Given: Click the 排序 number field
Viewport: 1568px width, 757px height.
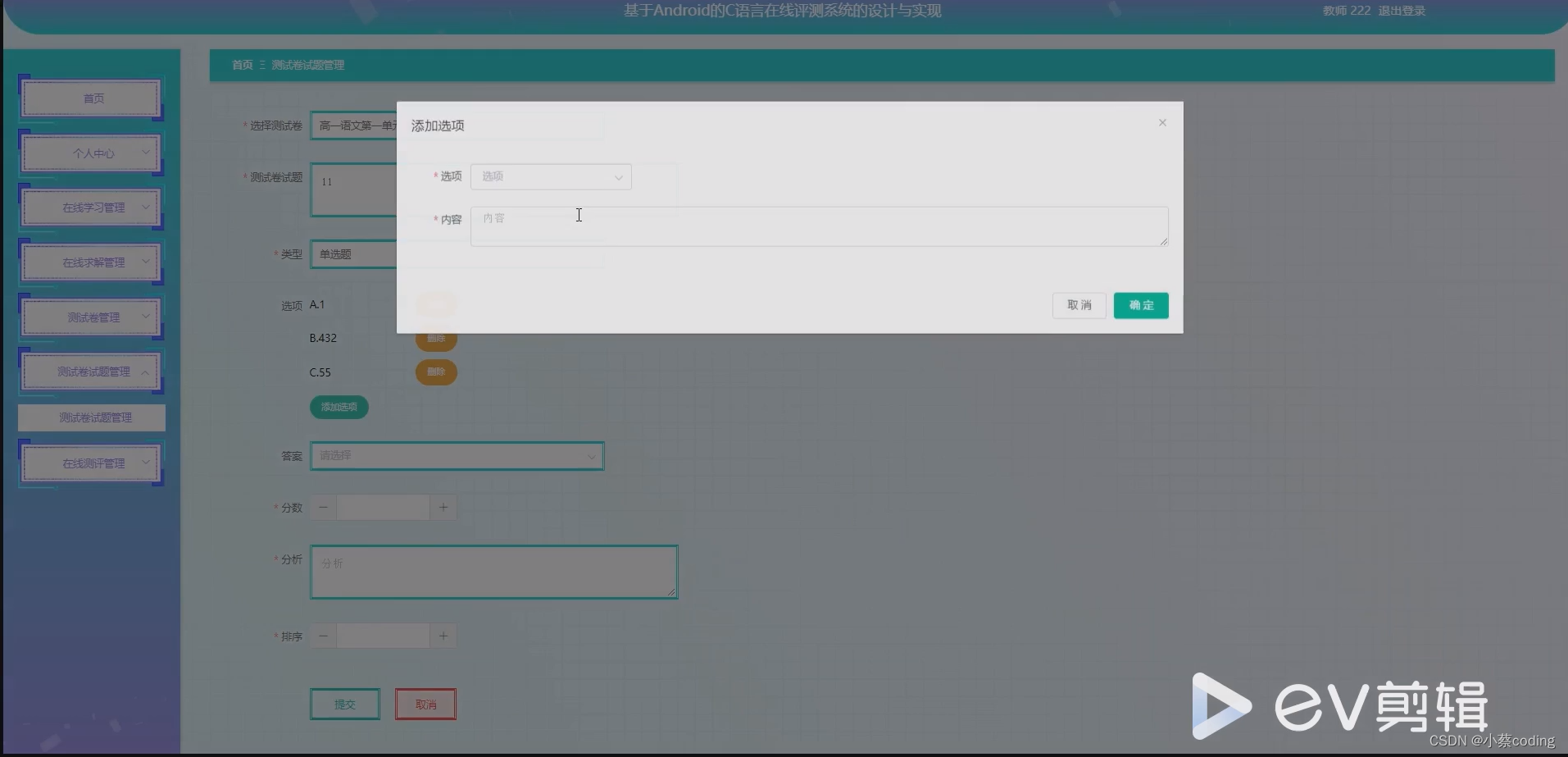Looking at the screenshot, I should point(383,636).
